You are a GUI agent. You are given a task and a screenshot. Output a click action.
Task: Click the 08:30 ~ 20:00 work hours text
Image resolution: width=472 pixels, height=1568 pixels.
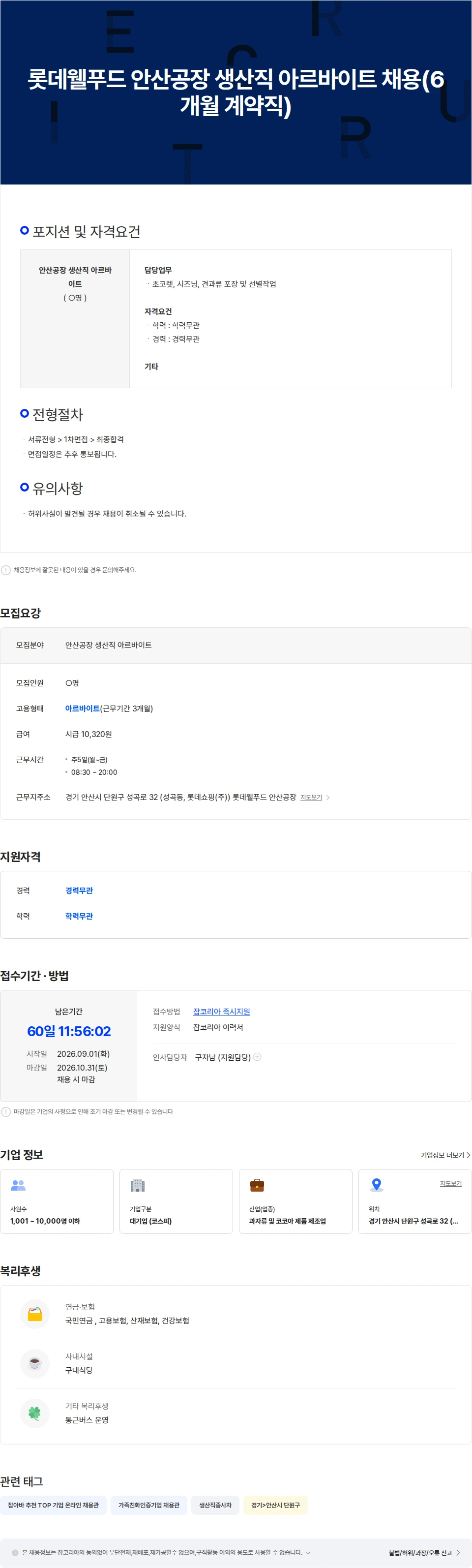94,772
